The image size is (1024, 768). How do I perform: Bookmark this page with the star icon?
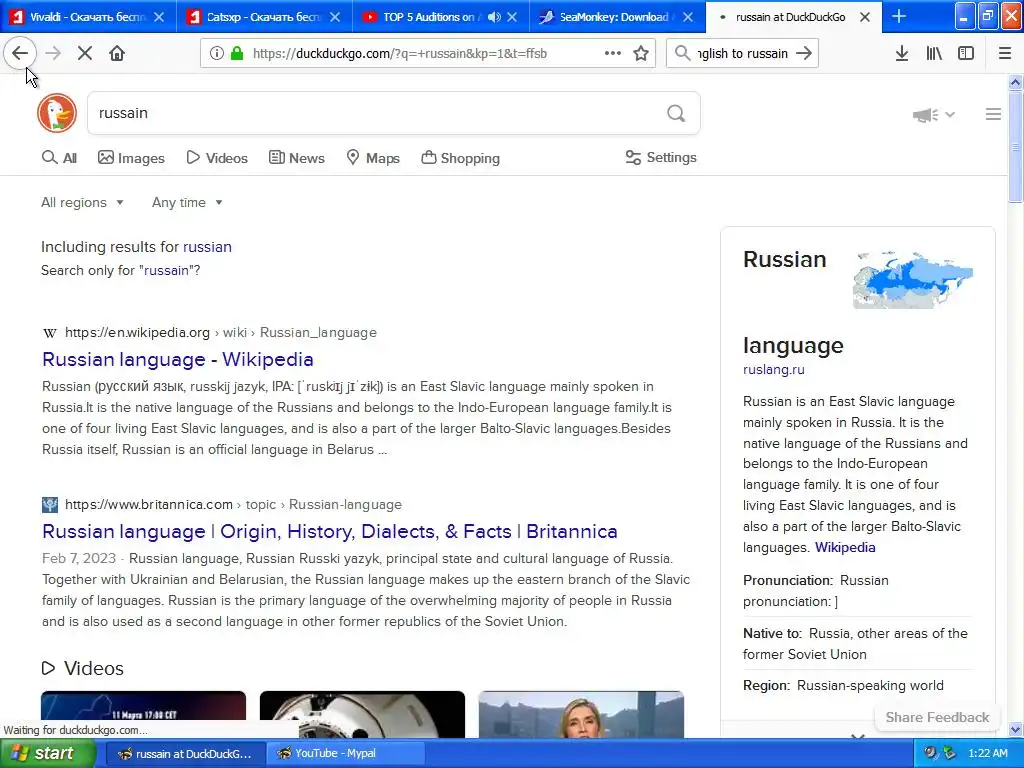(641, 53)
